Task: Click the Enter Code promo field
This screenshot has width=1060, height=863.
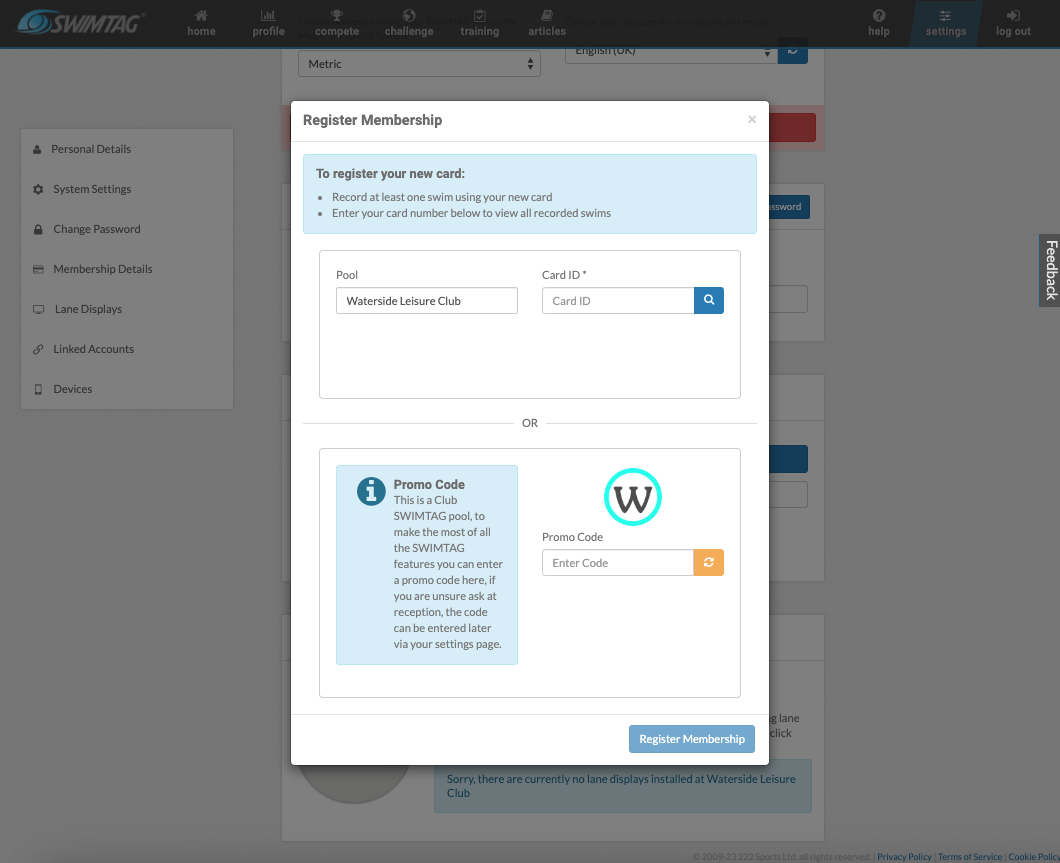Action: pyautogui.click(x=618, y=562)
